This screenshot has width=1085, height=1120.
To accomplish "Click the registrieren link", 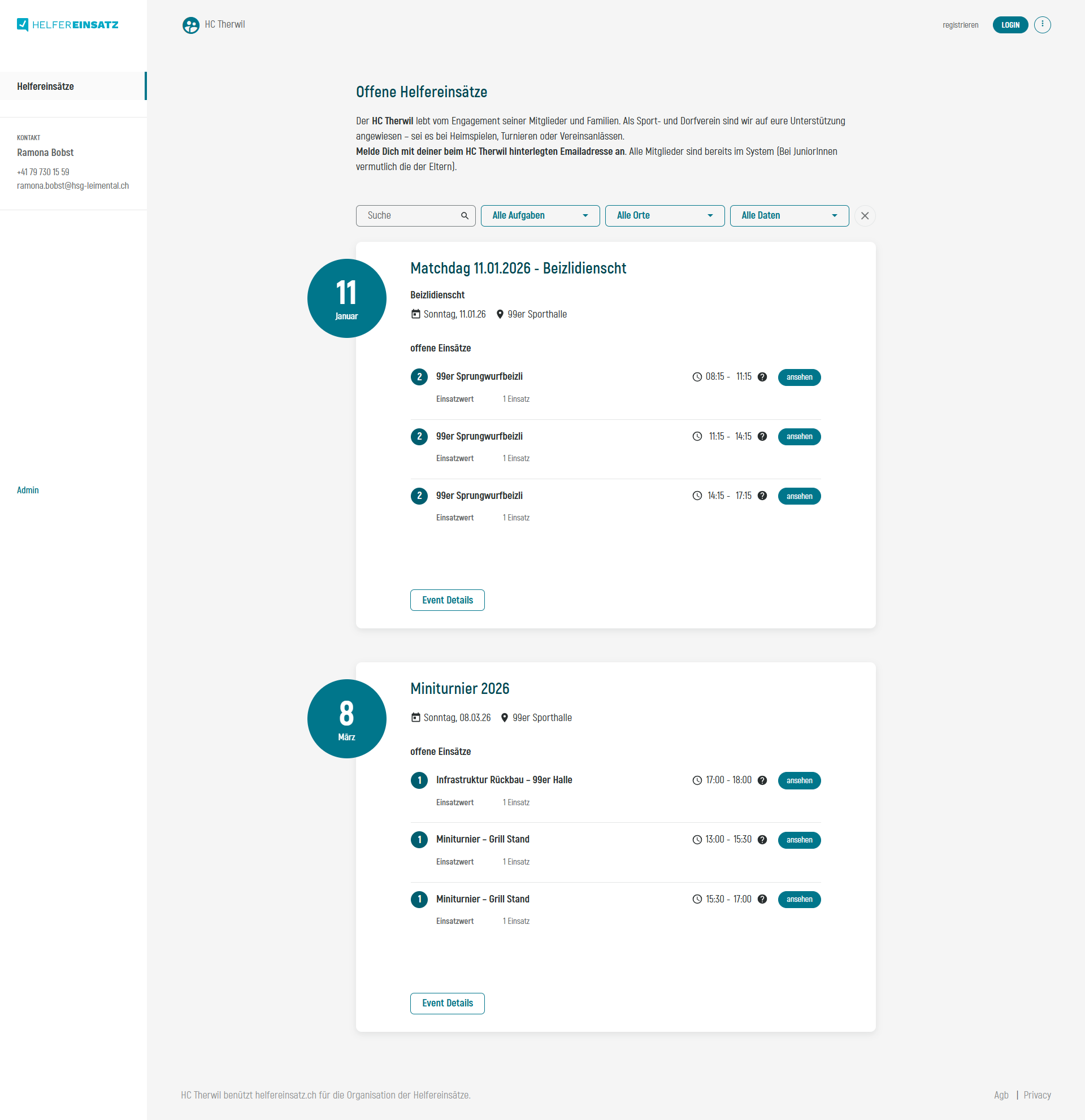I will pyautogui.click(x=961, y=24).
